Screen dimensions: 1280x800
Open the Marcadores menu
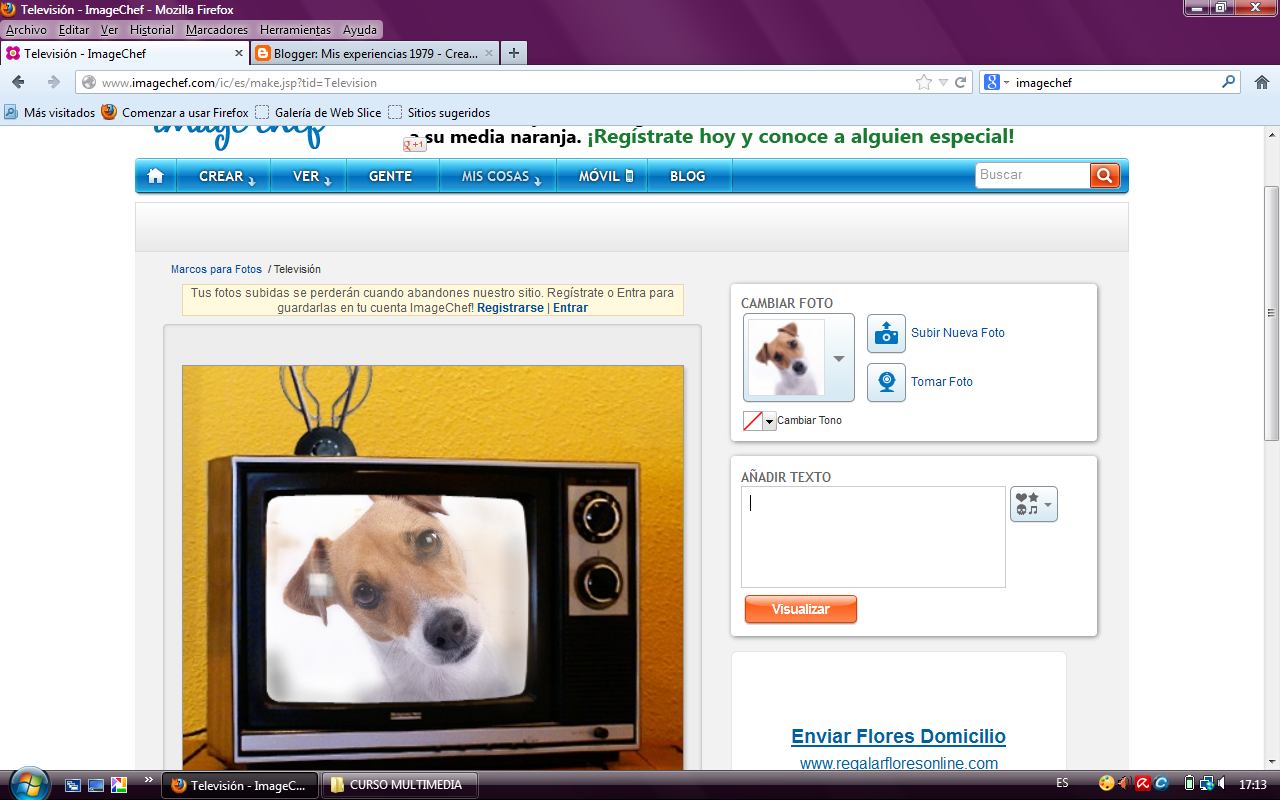coord(214,29)
